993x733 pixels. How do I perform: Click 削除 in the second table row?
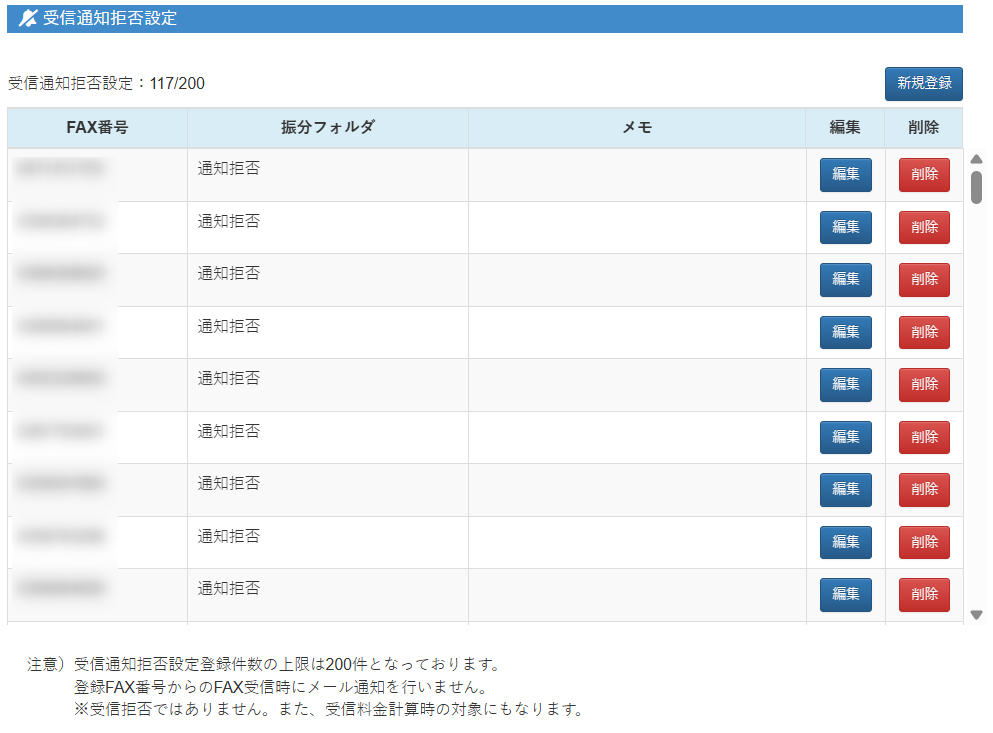[x=924, y=227]
